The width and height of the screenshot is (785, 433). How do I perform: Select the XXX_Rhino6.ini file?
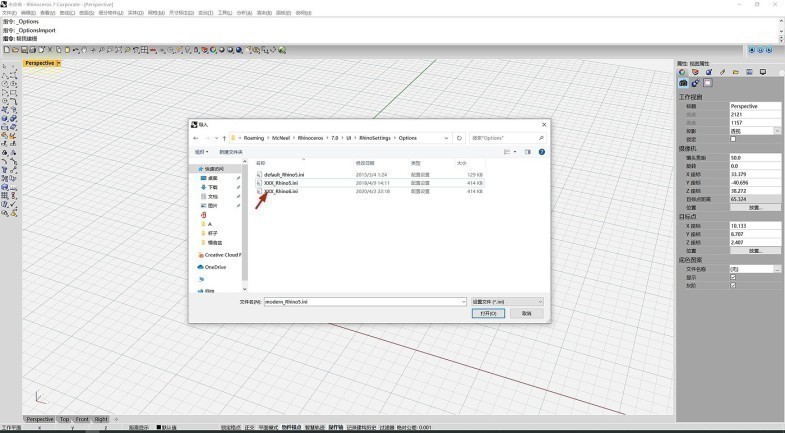281,191
